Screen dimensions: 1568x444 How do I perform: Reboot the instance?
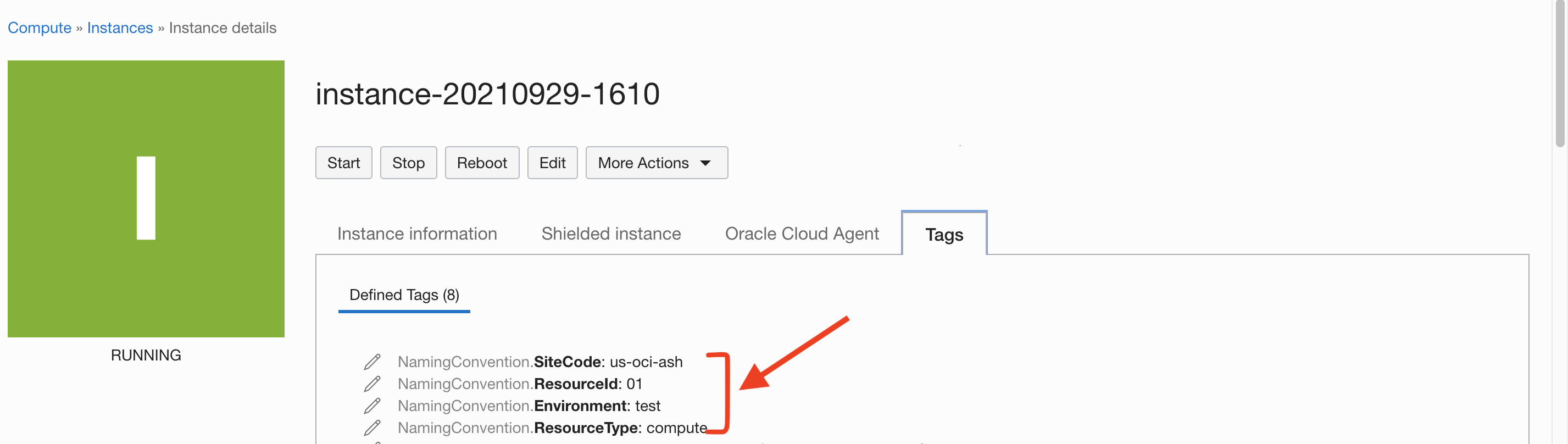481,163
